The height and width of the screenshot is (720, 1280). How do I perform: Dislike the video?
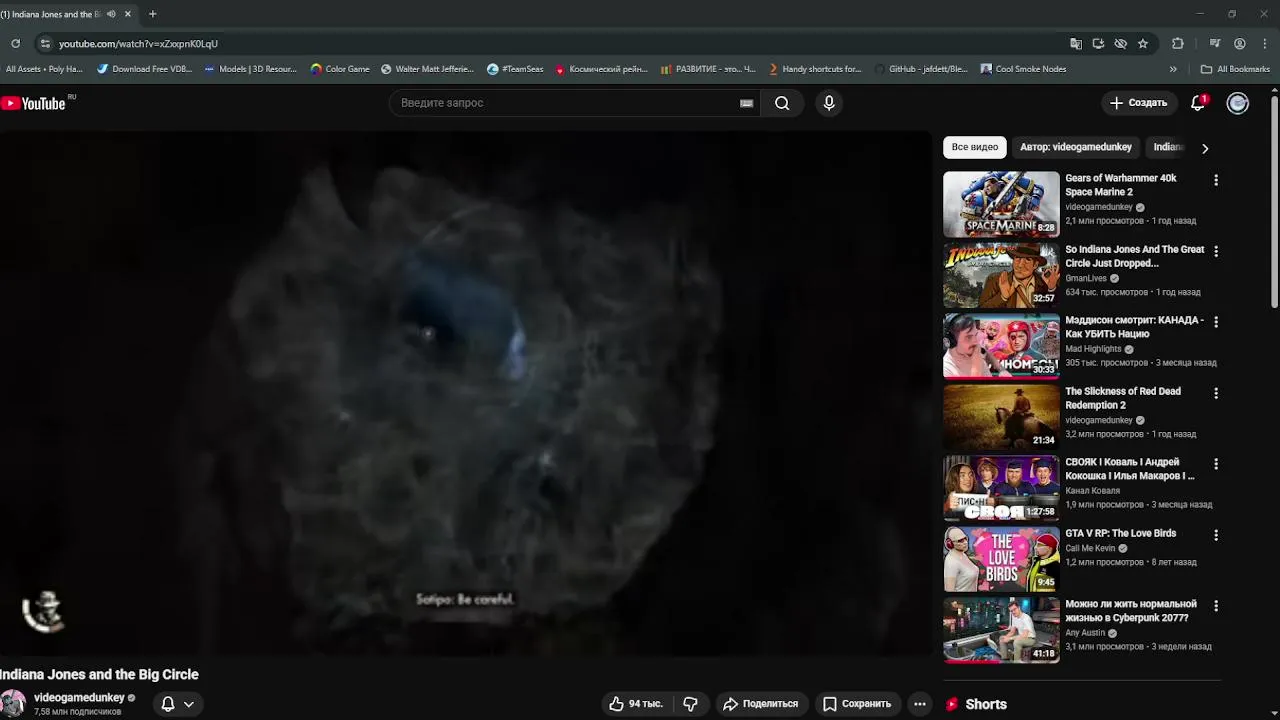[x=690, y=704]
